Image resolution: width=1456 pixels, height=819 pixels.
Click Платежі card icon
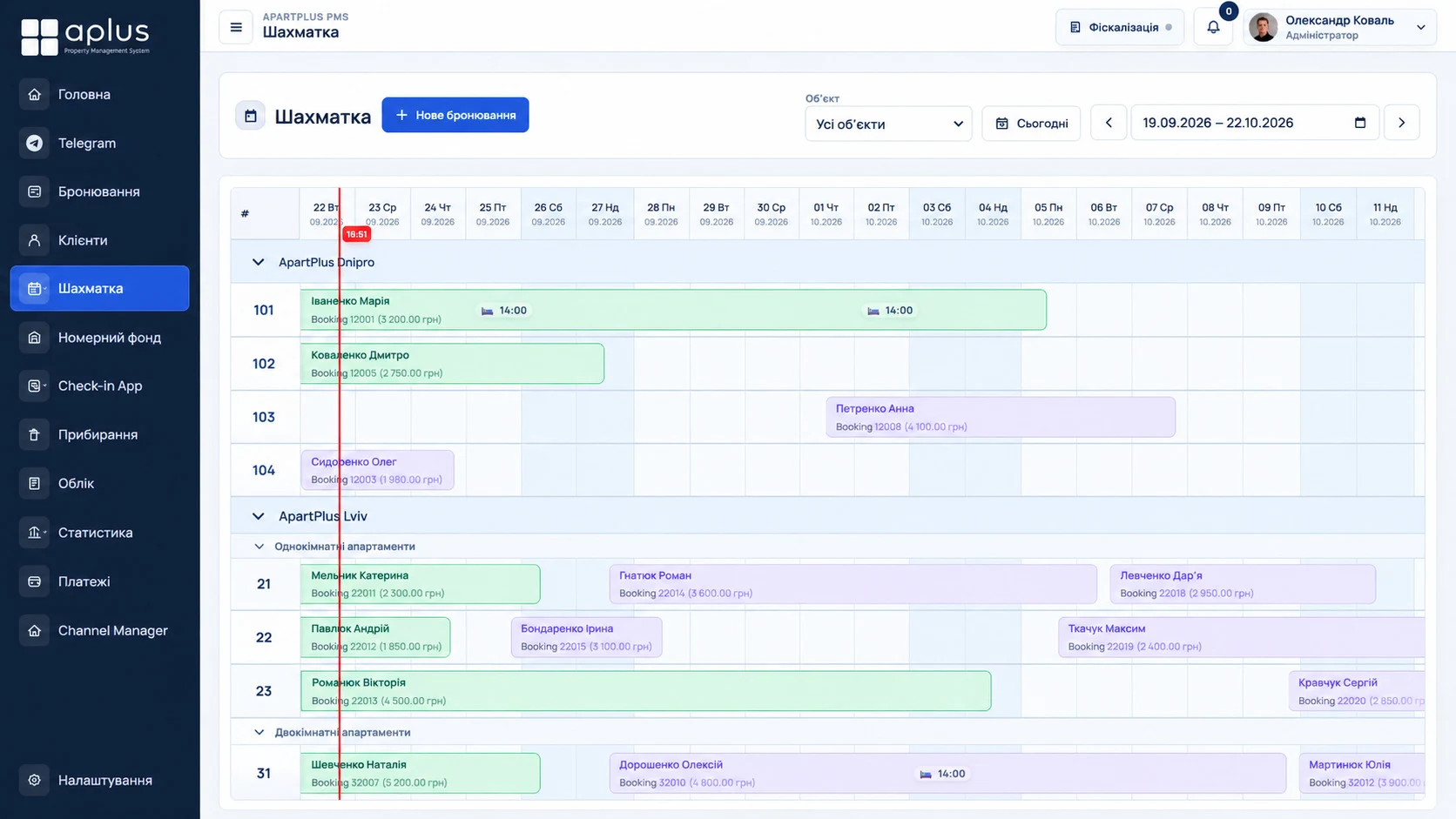34,581
